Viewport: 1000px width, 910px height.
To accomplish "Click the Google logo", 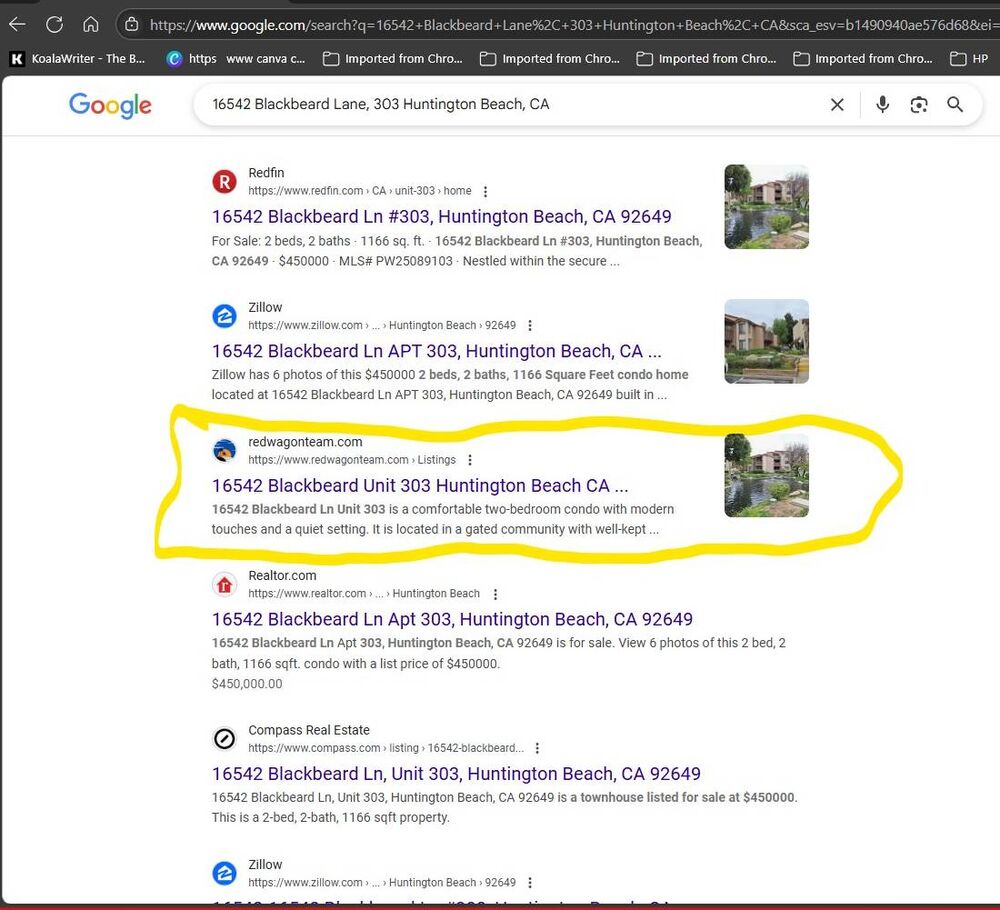I will pos(110,105).
